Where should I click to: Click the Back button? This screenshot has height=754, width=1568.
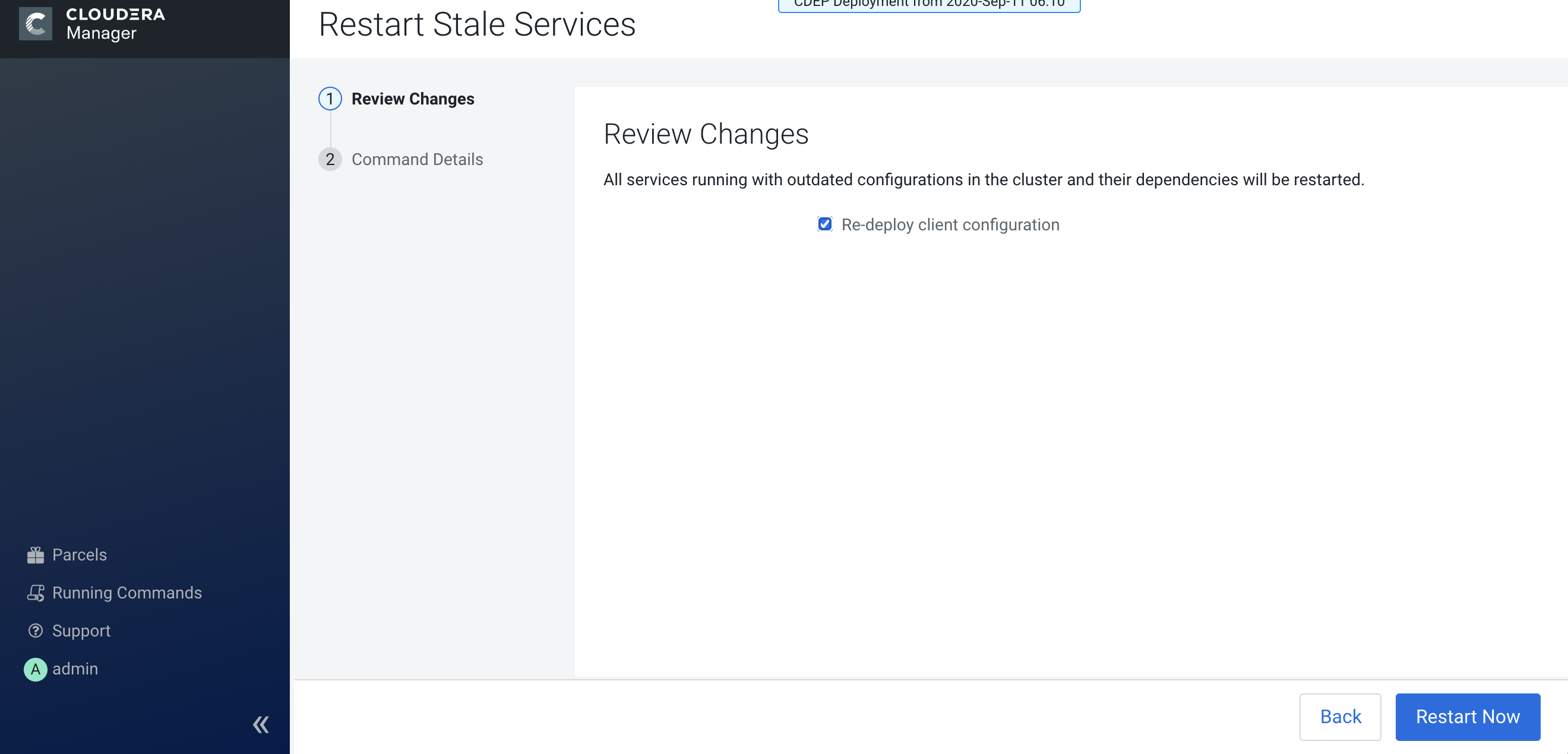(1340, 716)
